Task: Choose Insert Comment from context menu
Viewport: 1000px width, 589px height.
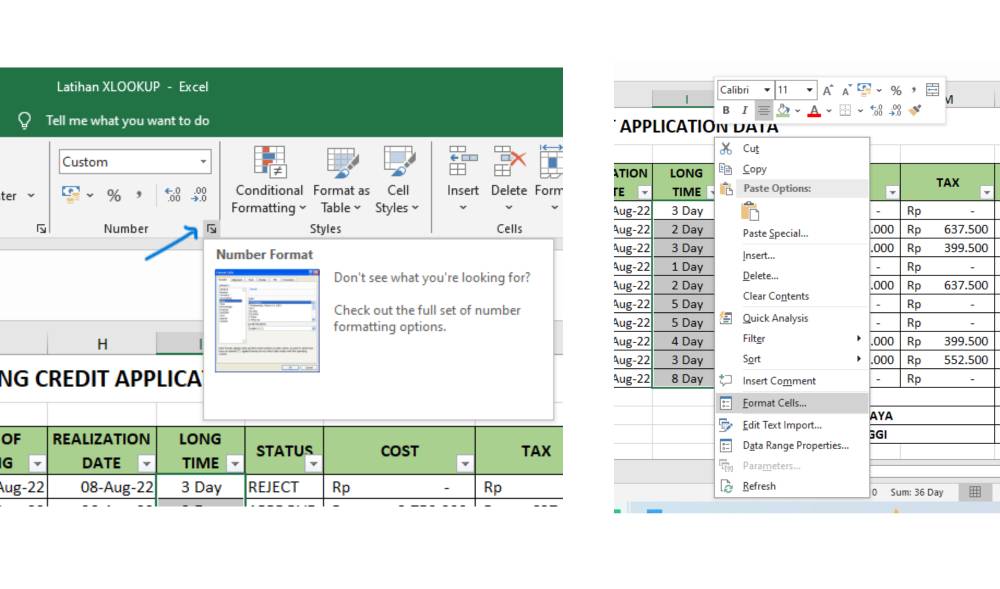Action: pyautogui.click(x=792, y=381)
